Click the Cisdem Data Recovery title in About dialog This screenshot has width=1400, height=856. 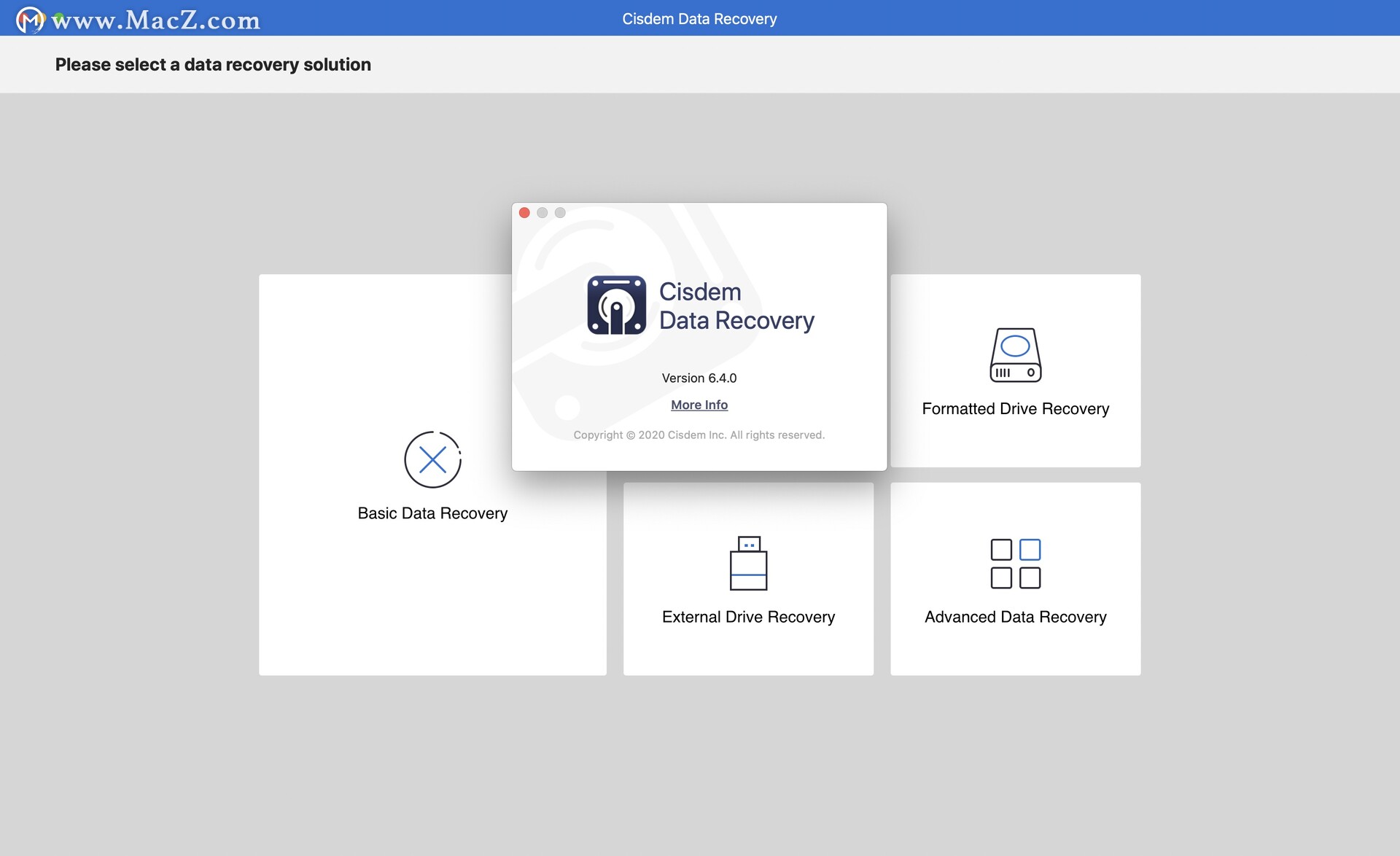tap(736, 306)
